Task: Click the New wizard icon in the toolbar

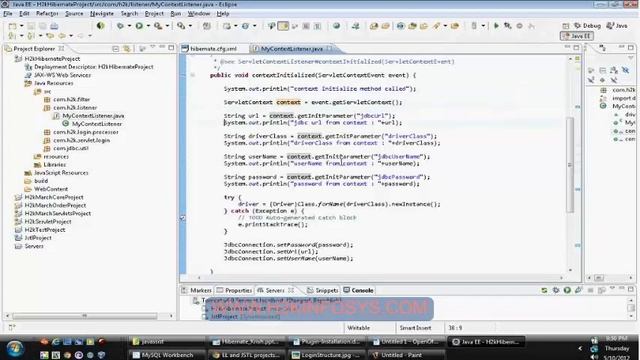Action: [13, 26]
